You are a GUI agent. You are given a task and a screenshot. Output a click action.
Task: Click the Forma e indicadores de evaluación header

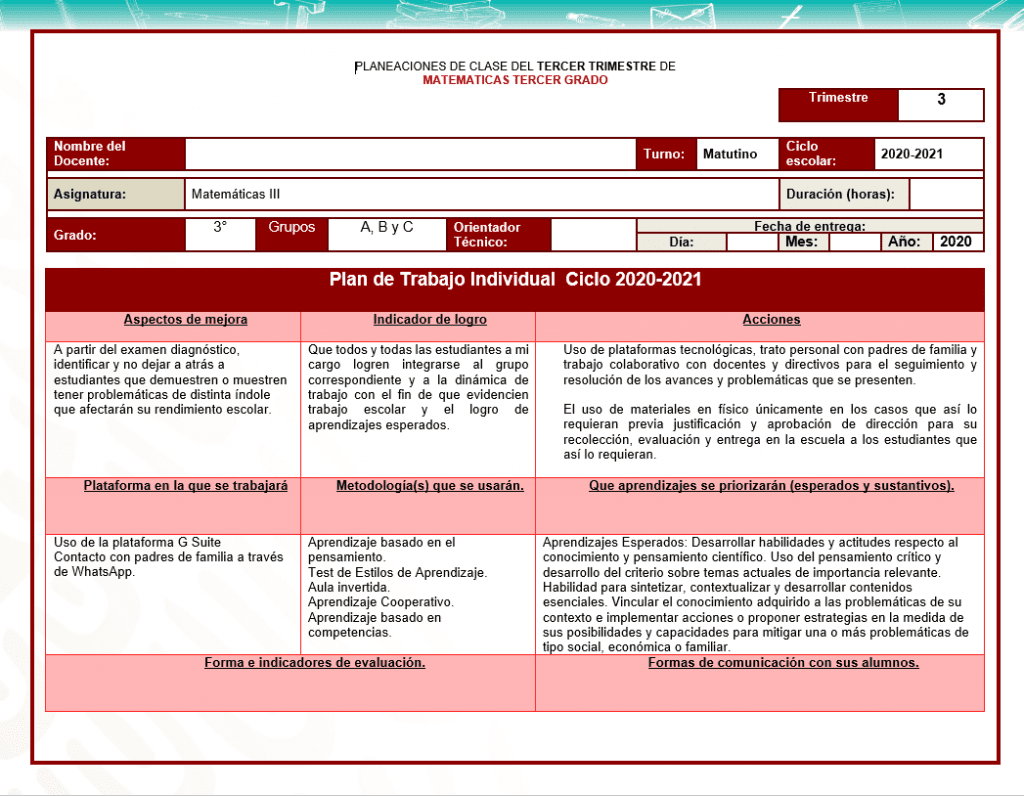[315, 663]
